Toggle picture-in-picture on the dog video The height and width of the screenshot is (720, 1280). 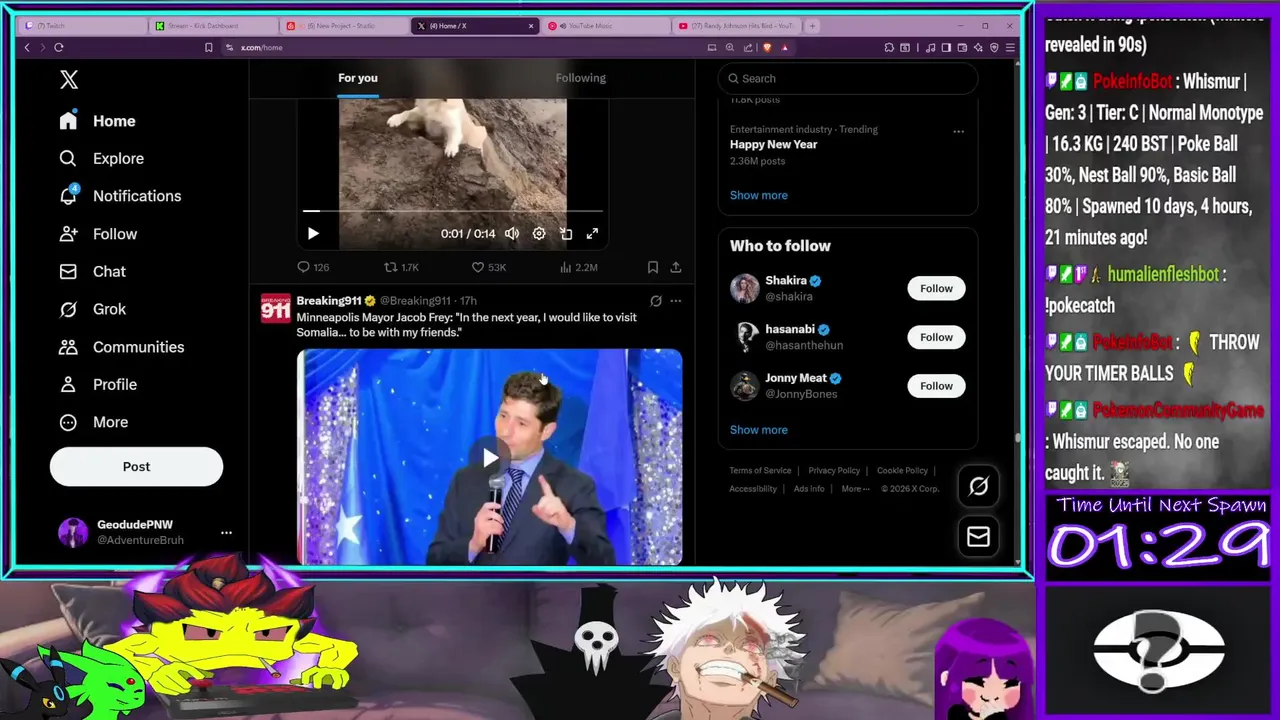pos(566,233)
